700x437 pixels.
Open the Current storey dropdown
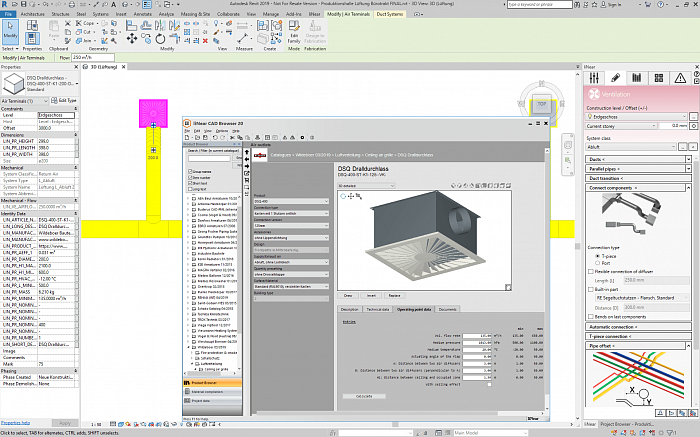point(621,126)
